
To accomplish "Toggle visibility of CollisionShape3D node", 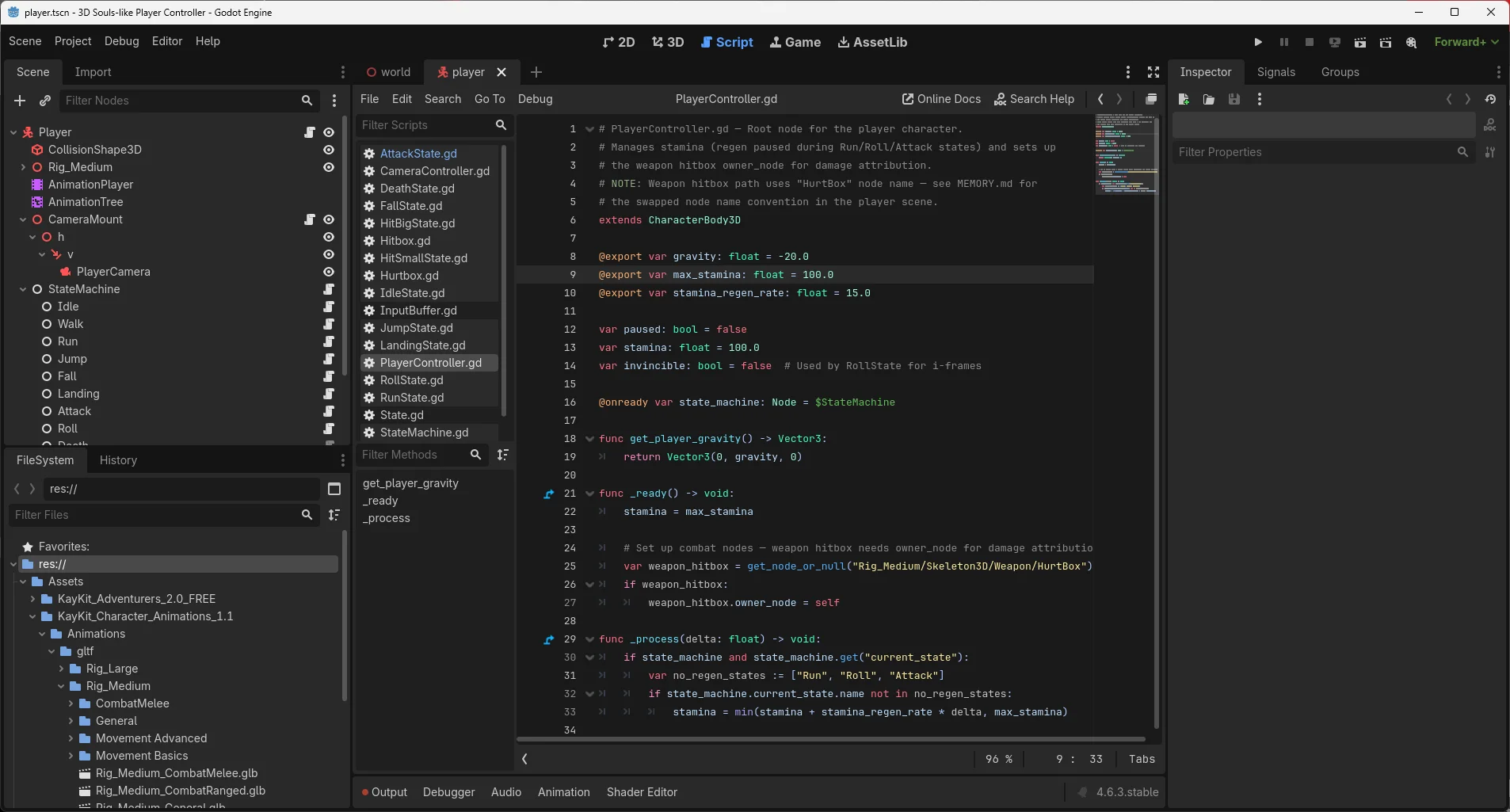I will click(329, 150).
